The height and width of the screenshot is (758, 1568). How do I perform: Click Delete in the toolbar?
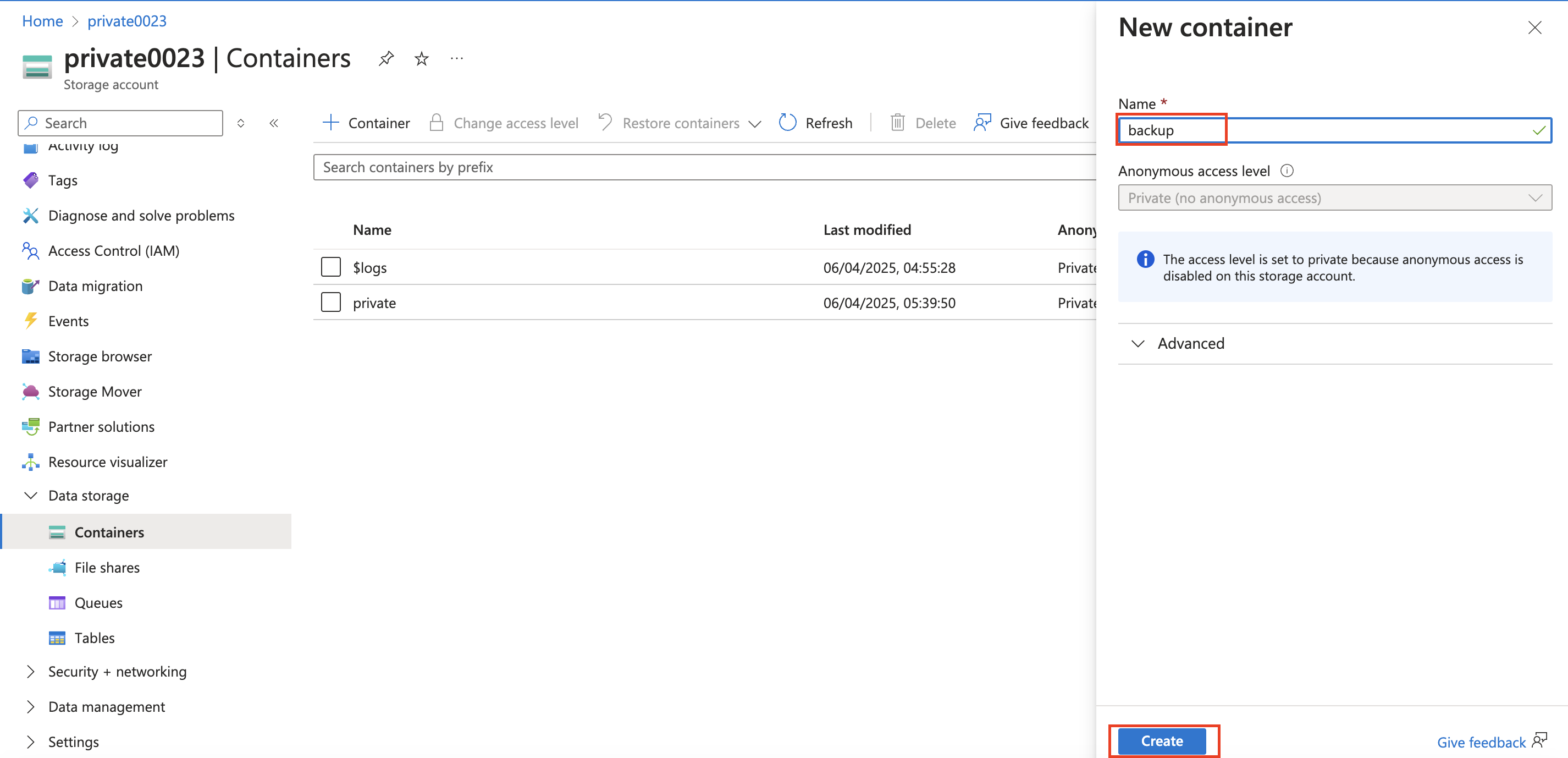(x=923, y=123)
